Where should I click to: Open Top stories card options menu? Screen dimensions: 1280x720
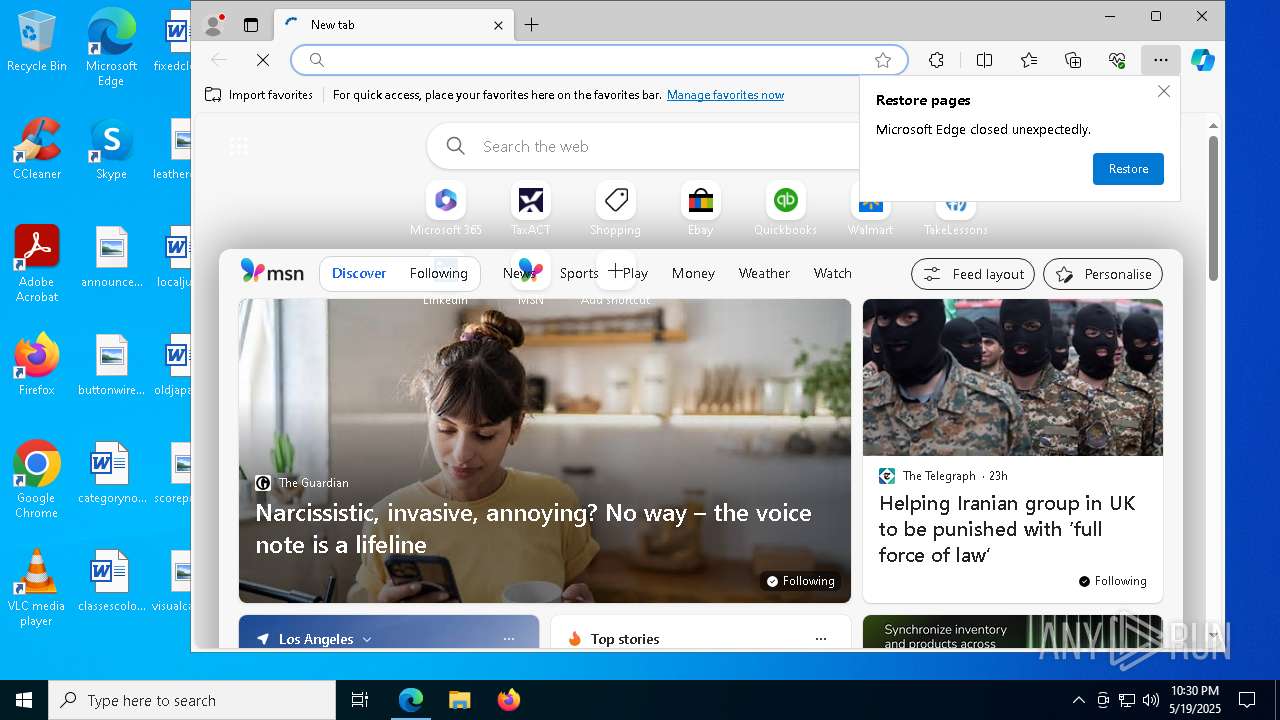coord(821,639)
